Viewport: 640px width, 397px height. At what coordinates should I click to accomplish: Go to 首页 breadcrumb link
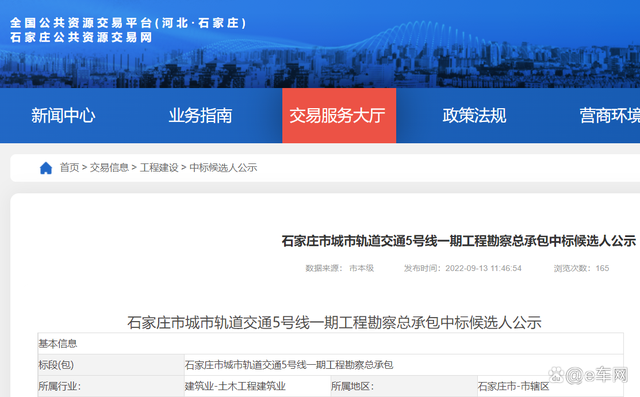69,168
